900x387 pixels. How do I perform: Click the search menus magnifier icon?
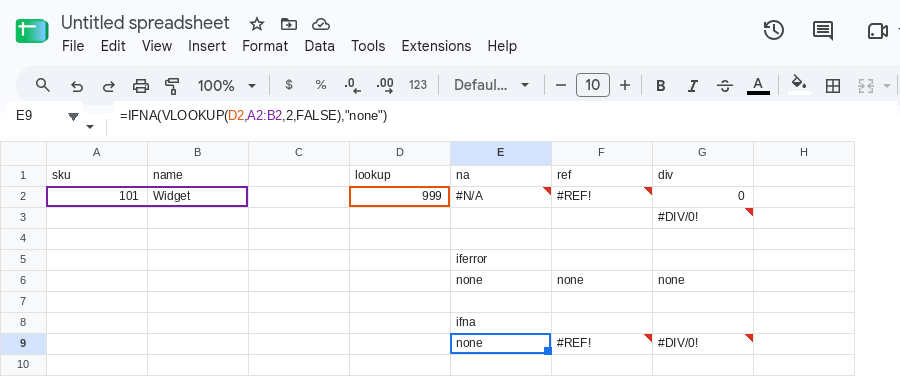click(x=42, y=86)
